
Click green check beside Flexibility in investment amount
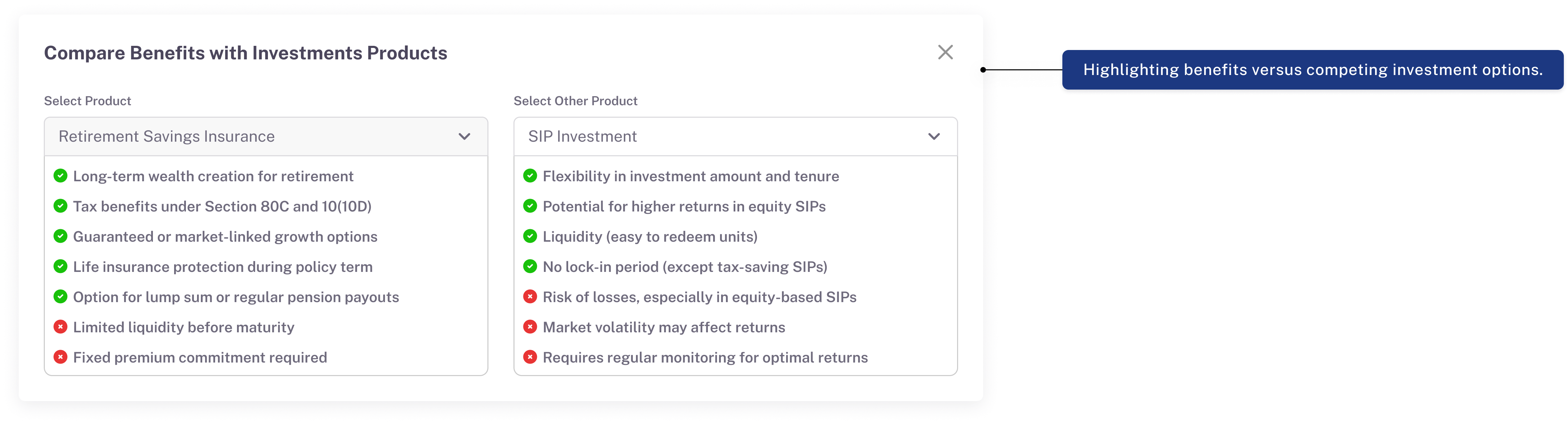point(530,176)
